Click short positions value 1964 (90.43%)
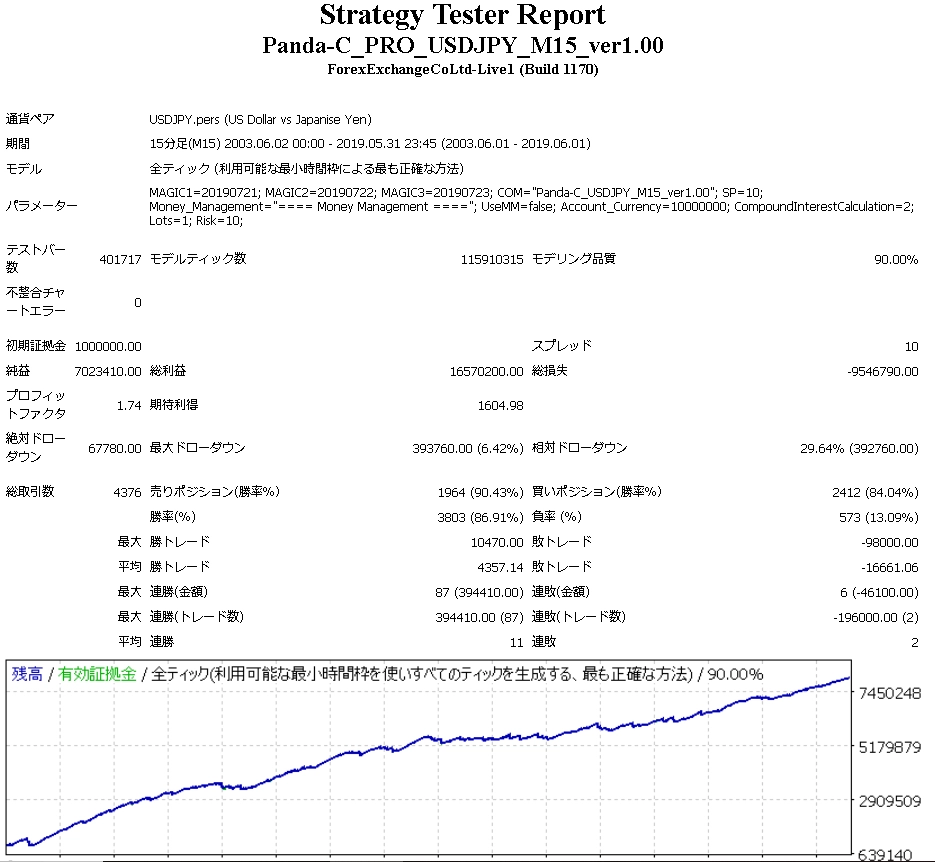This screenshot has height=862, width=935. point(480,492)
